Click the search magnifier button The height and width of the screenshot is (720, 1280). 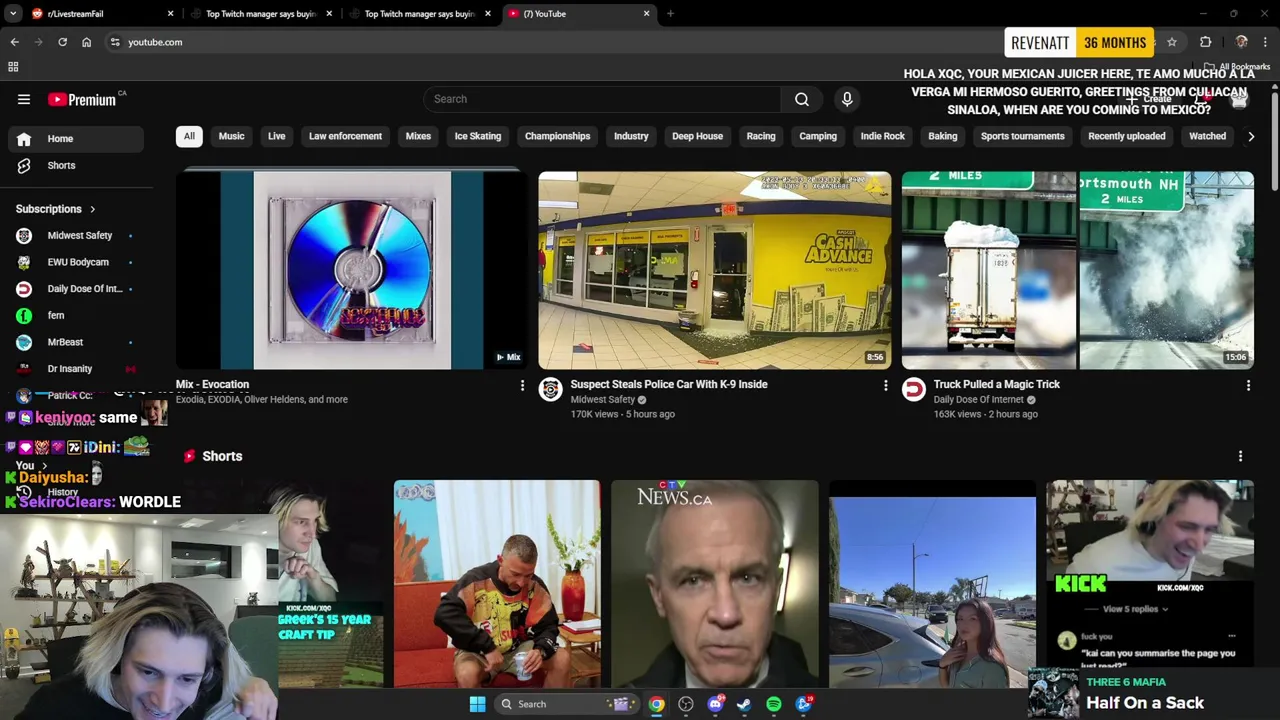(x=802, y=99)
